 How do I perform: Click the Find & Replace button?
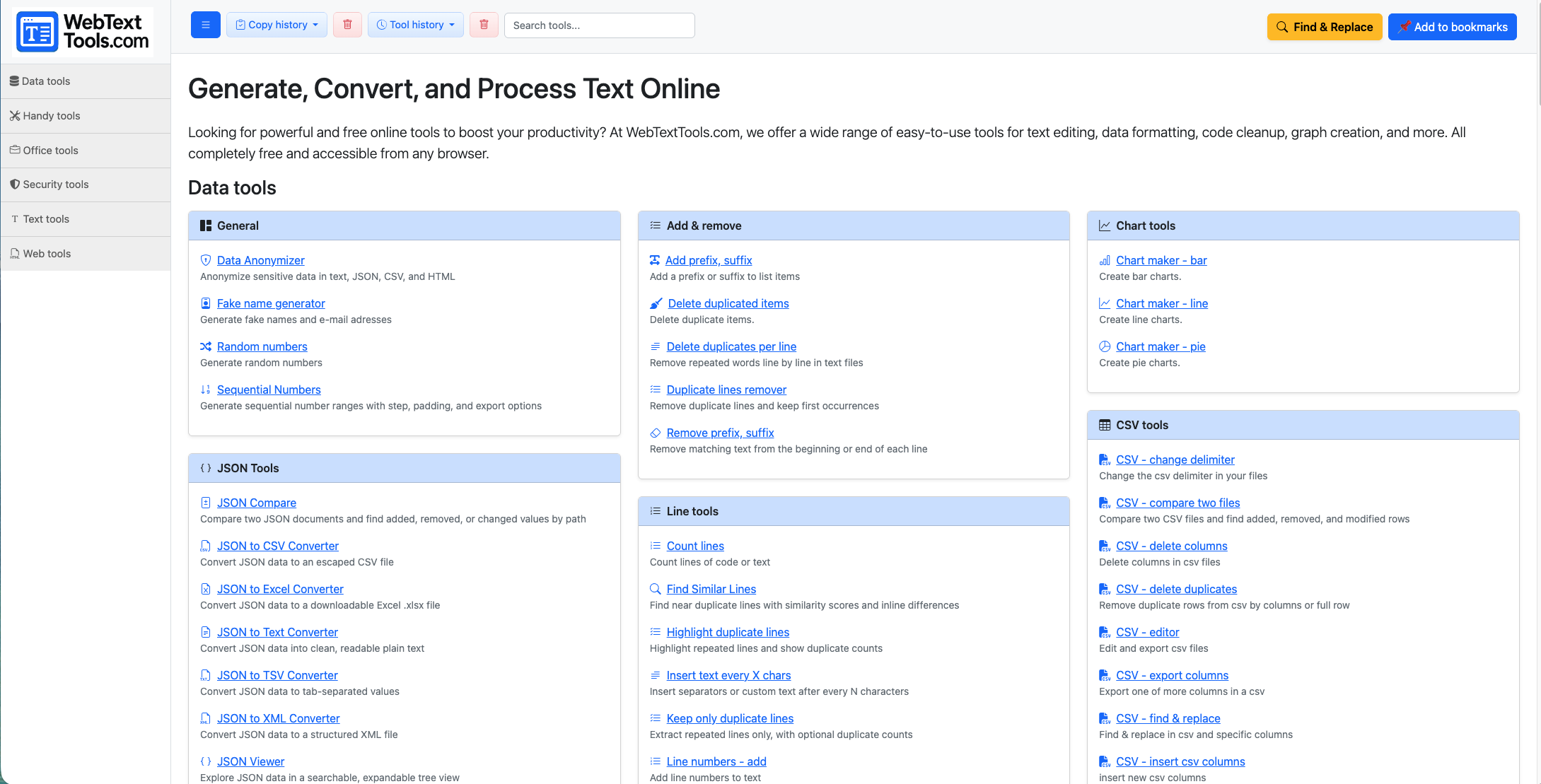point(1325,27)
